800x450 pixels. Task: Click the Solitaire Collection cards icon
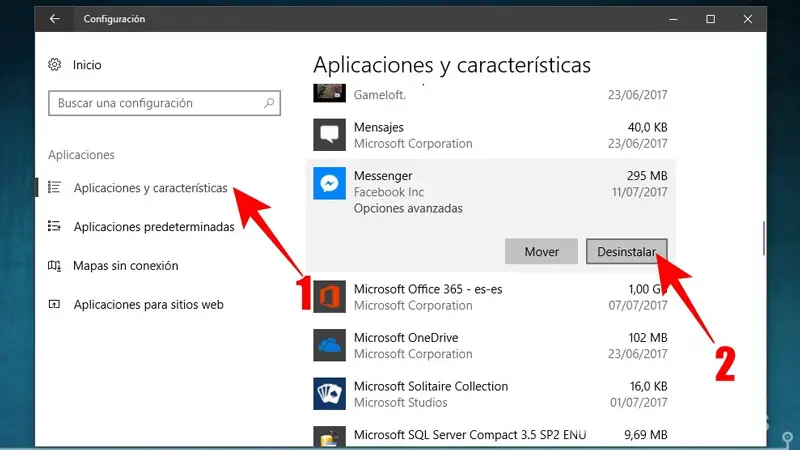(x=330, y=393)
